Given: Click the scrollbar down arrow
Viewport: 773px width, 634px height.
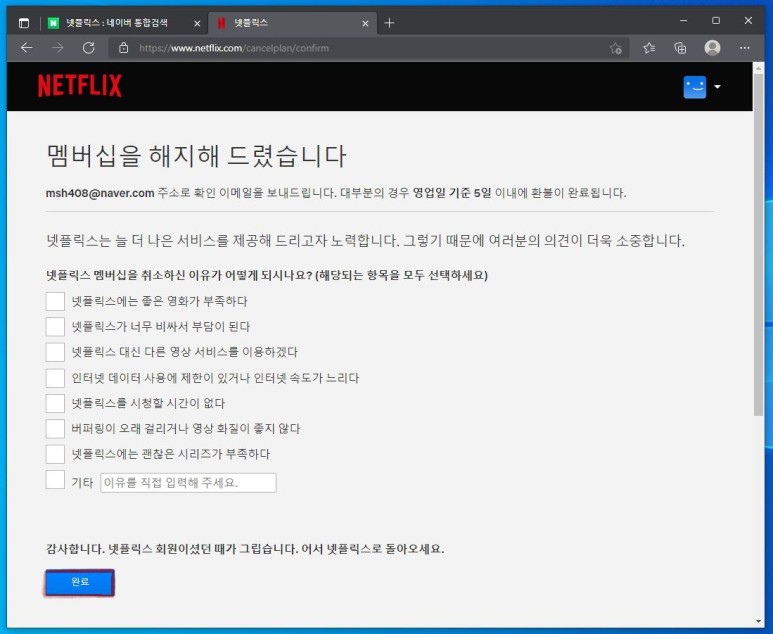Looking at the screenshot, I should click(x=758, y=621).
